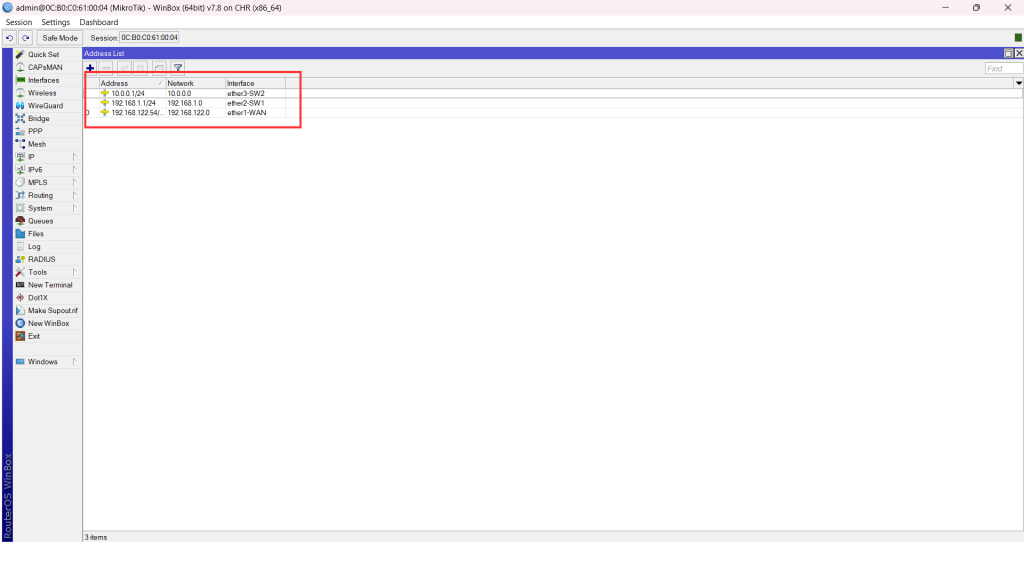Open the Session menu
Screen dimensions: 1024x576
[19, 22]
